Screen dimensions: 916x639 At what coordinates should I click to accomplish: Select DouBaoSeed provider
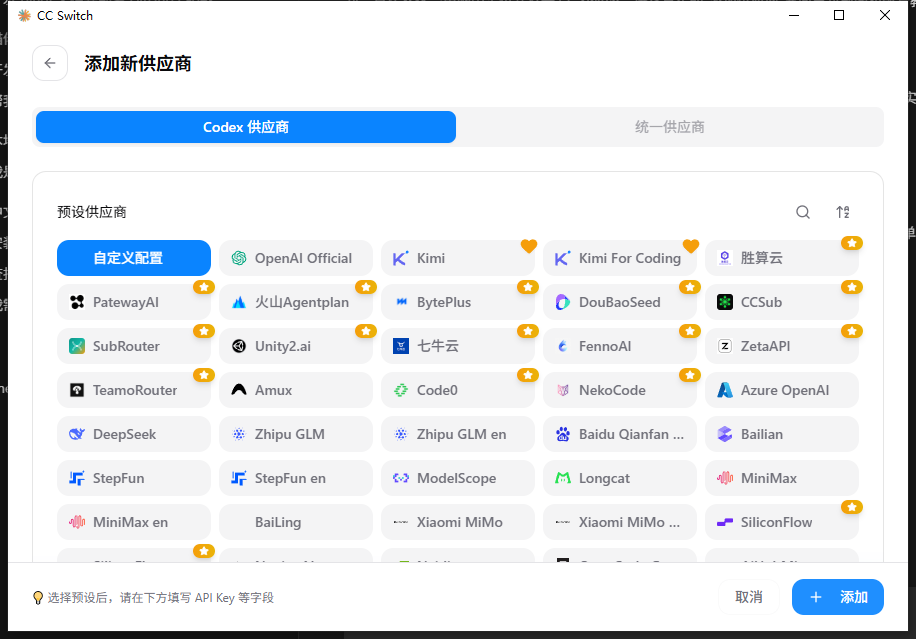[x=620, y=302]
